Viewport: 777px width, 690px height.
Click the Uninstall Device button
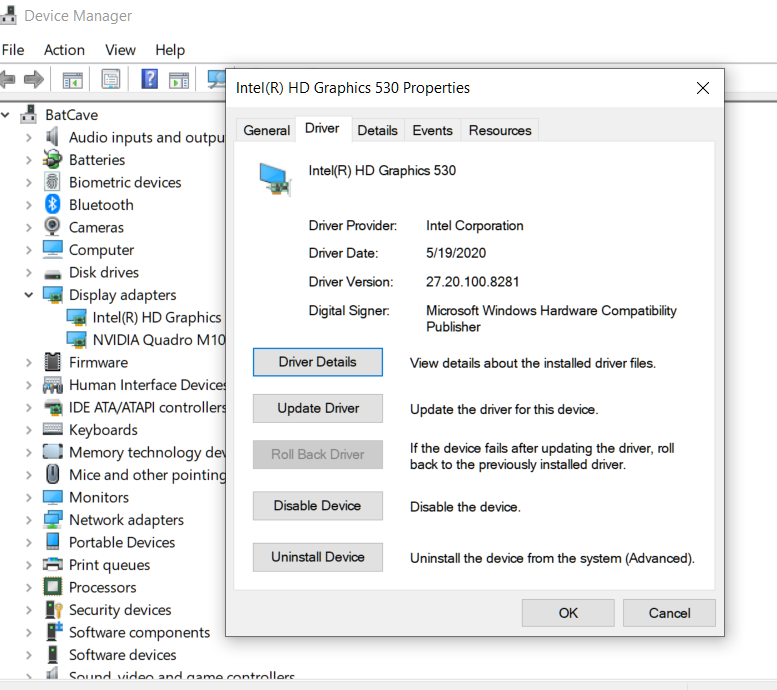pyautogui.click(x=318, y=557)
